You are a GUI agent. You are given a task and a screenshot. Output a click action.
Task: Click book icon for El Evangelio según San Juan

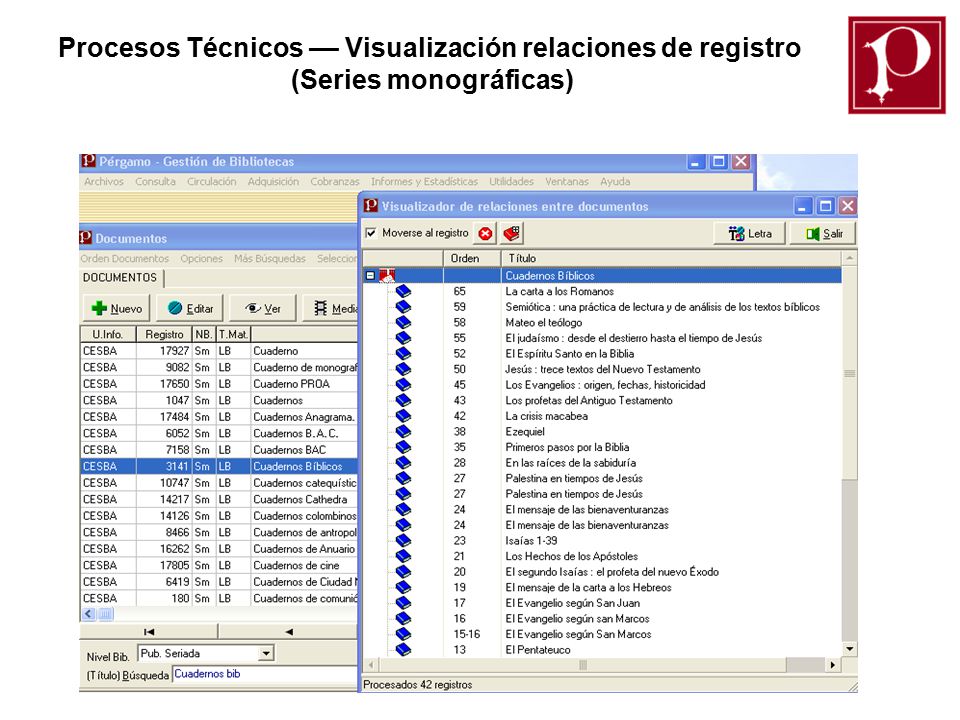[x=403, y=603]
